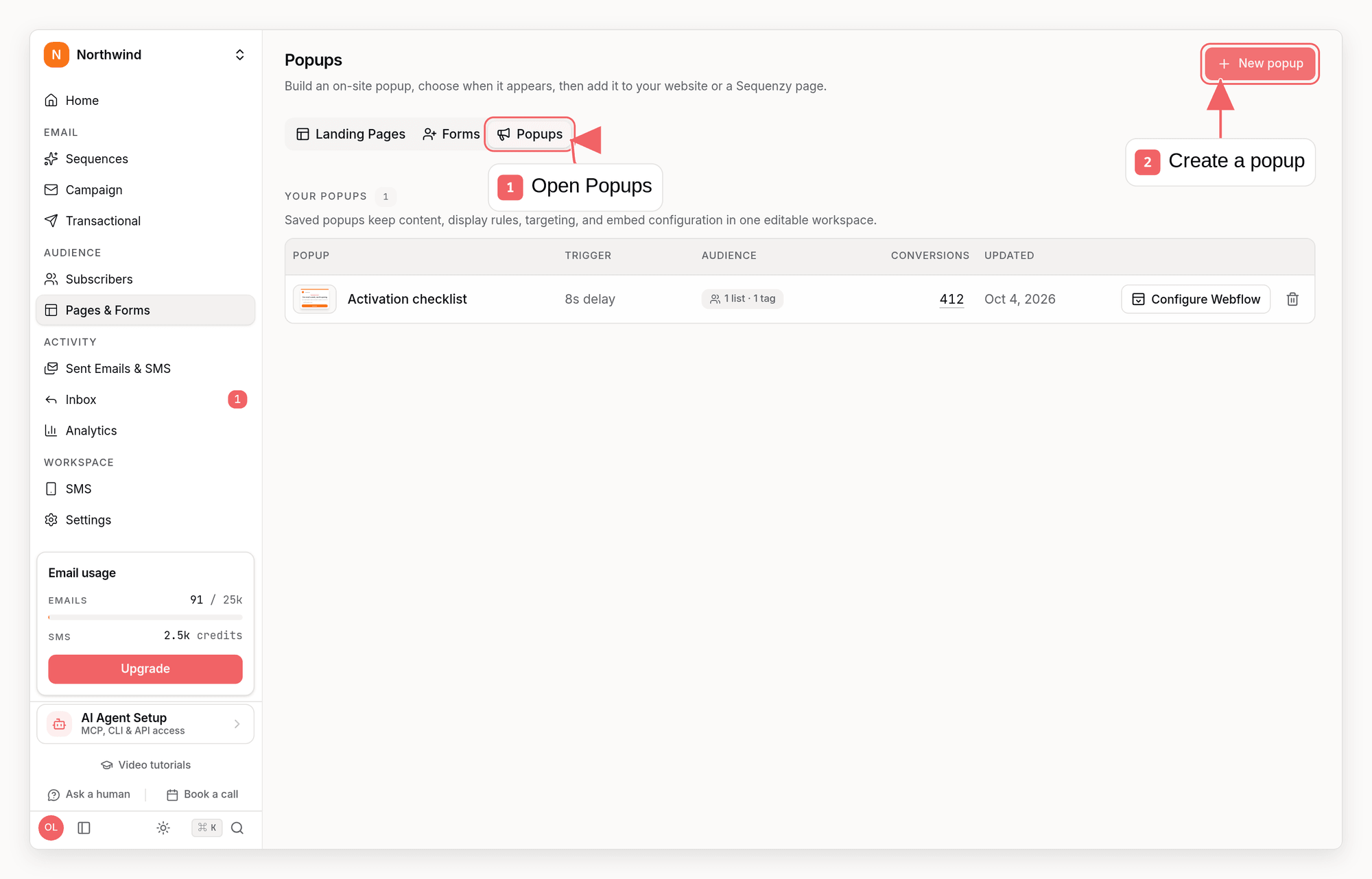Image resolution: width=1372 pixels, height=879 pixels.
Task: Click Book a call
Action: [202, 794]
